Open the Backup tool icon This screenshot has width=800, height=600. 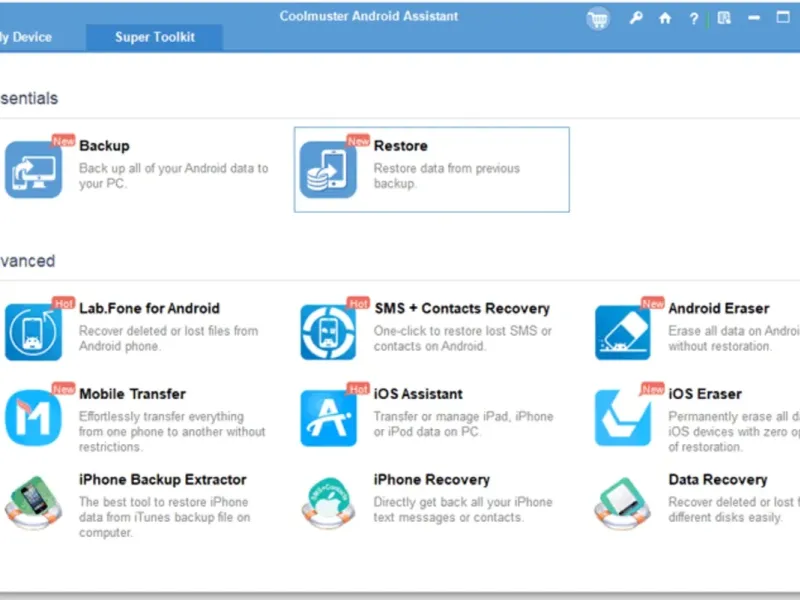[33, 169]
